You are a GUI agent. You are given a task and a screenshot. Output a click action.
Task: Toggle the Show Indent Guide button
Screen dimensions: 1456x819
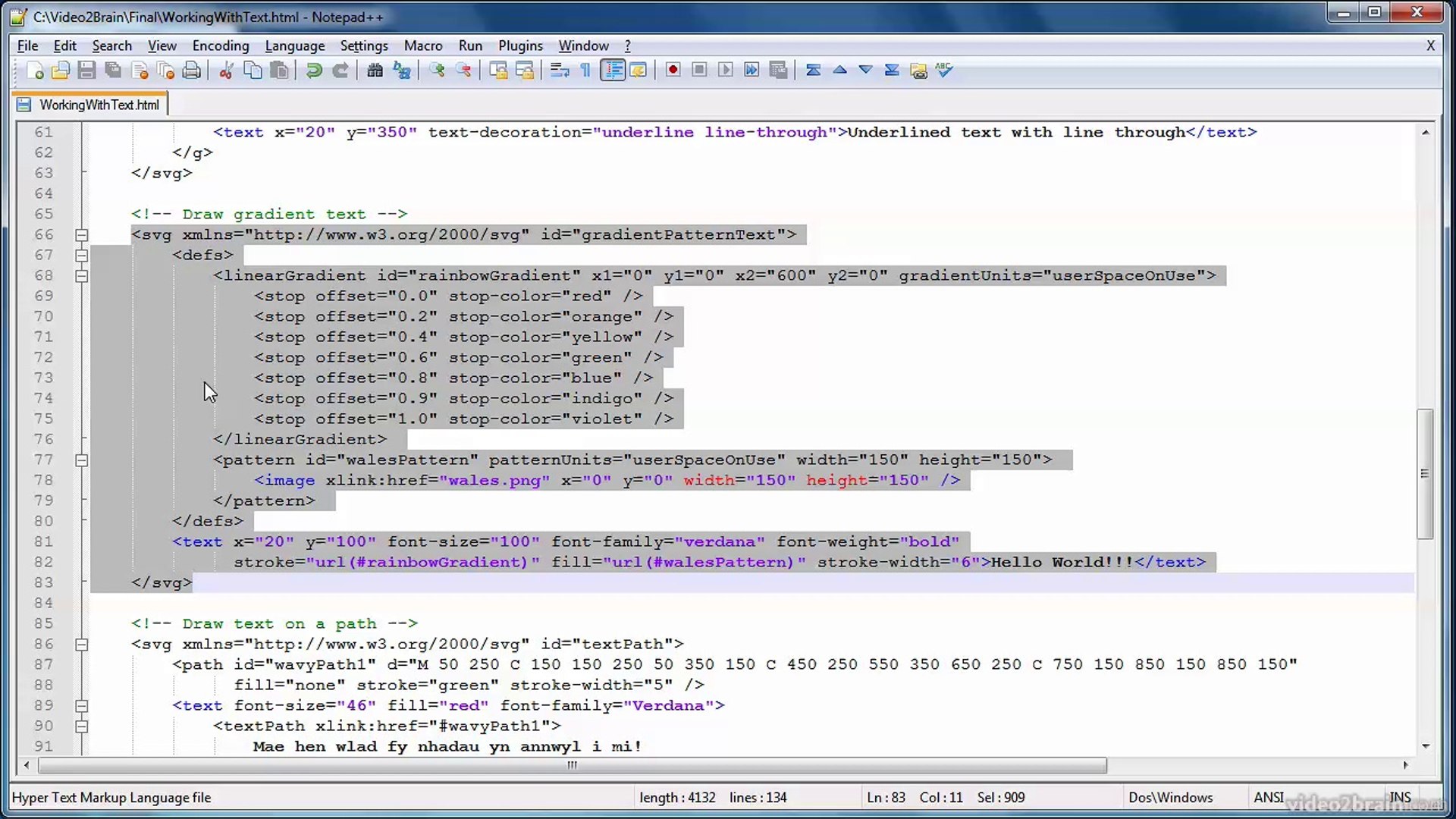pos(613,71)
